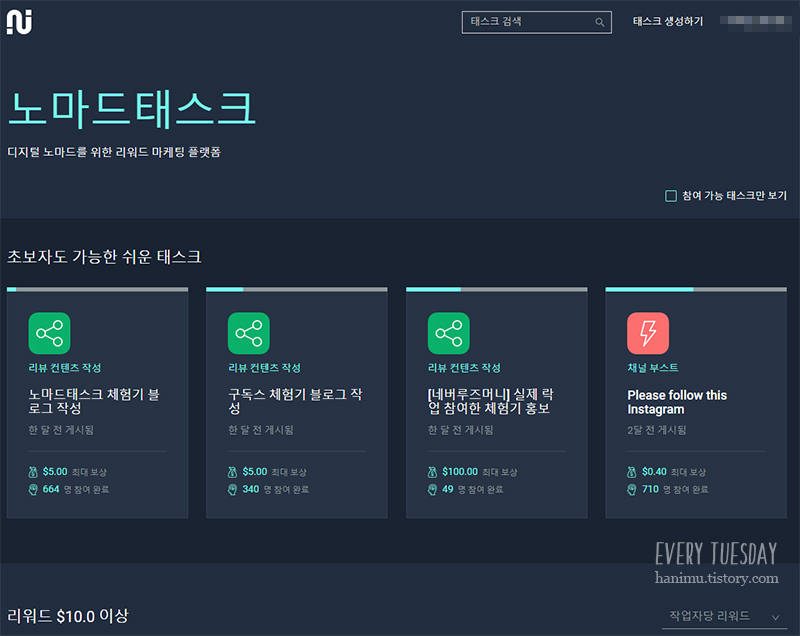Open [네버루즈머니] 실제 락업 참여한 체험기 task
800x636 pixels.
pyautogui.click(x=490, y=401)
